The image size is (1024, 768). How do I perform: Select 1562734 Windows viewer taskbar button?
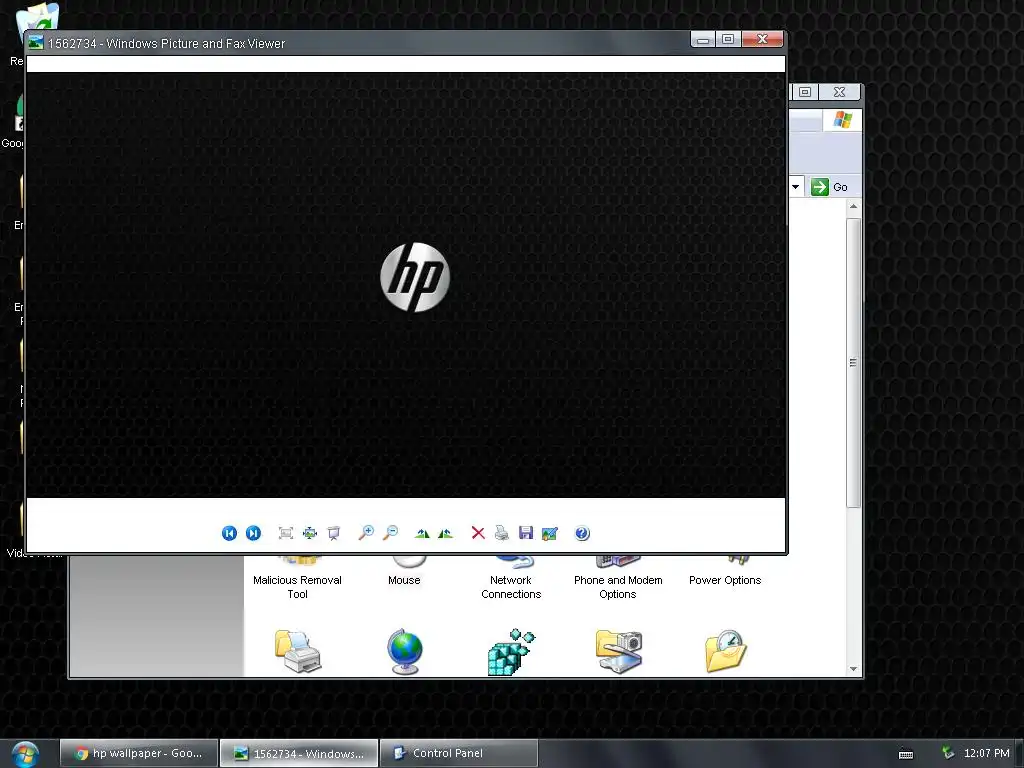(x=299, y=753)
